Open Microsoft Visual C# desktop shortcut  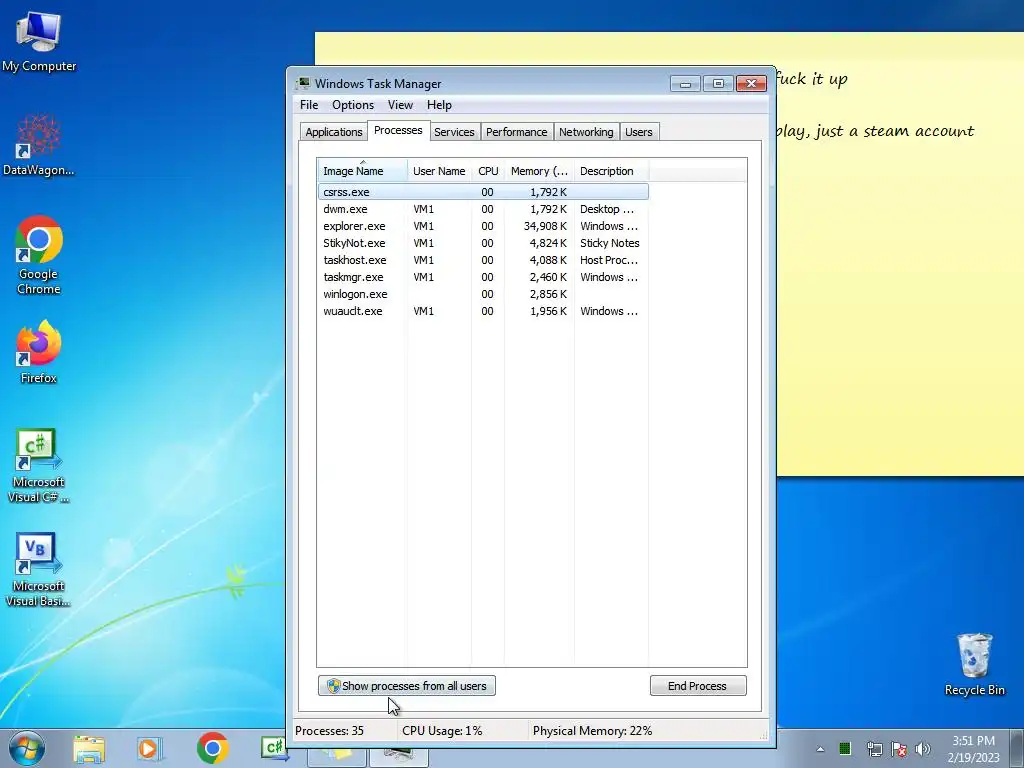(39, 465)
